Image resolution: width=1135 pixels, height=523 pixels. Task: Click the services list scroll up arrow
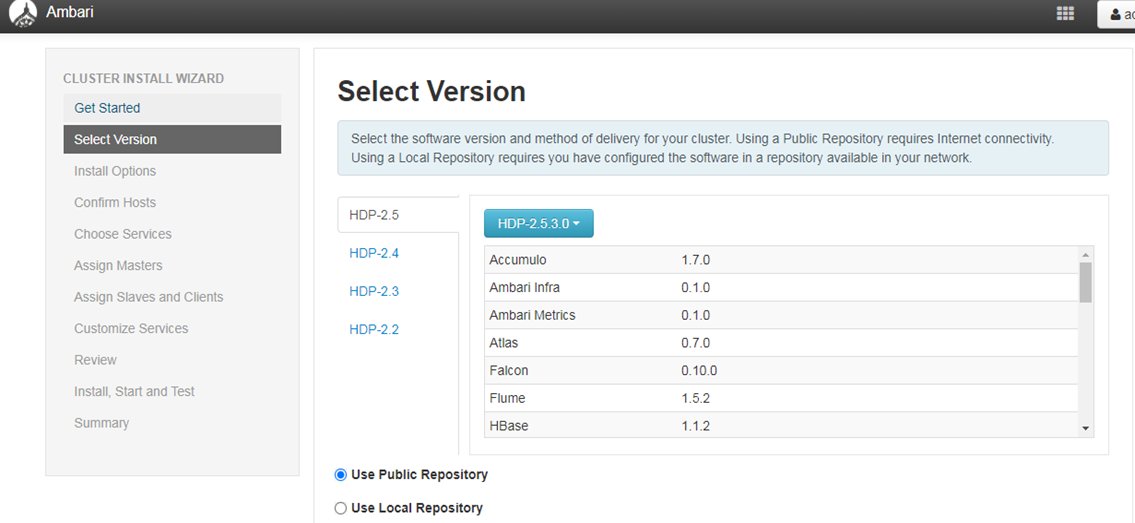point(1085,255)
